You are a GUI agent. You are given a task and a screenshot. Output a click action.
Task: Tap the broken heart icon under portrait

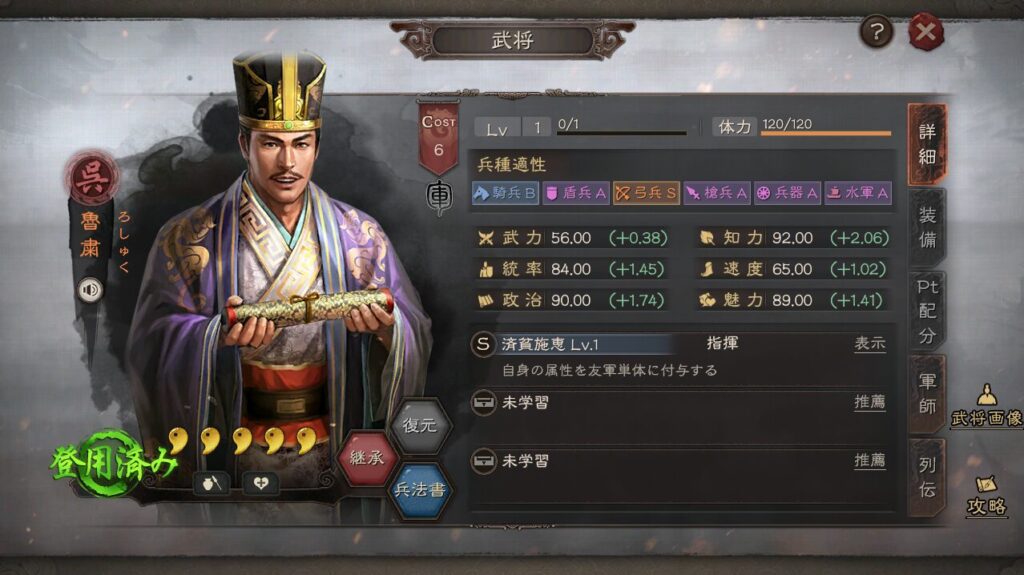click(x=261, y=484)
